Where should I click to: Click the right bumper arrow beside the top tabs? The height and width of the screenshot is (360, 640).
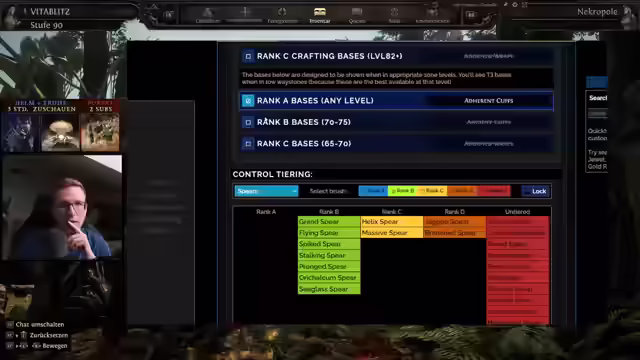[x=471, y=15]
